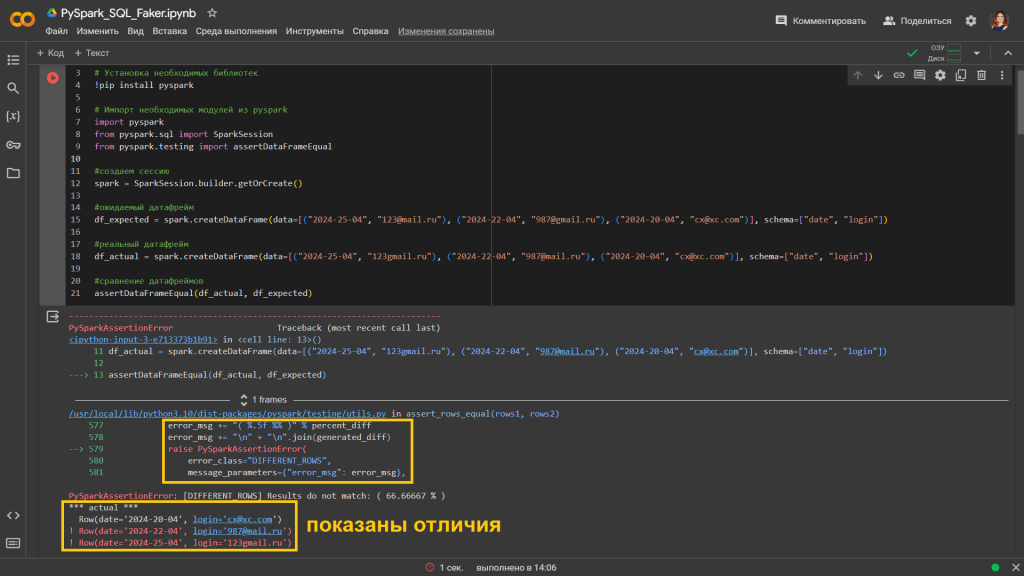Viewport: 1024px width, 576px height.
Task: Collapse the header with chevron
Action: [1008, 54]
